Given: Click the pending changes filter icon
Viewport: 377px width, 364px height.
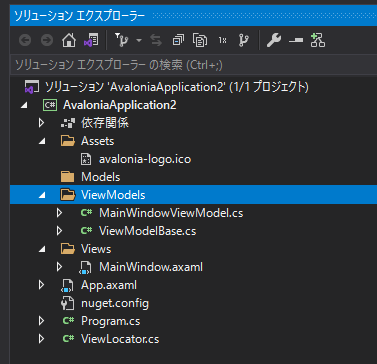Looking at the screenshot, I should click(x=122, y=40).
